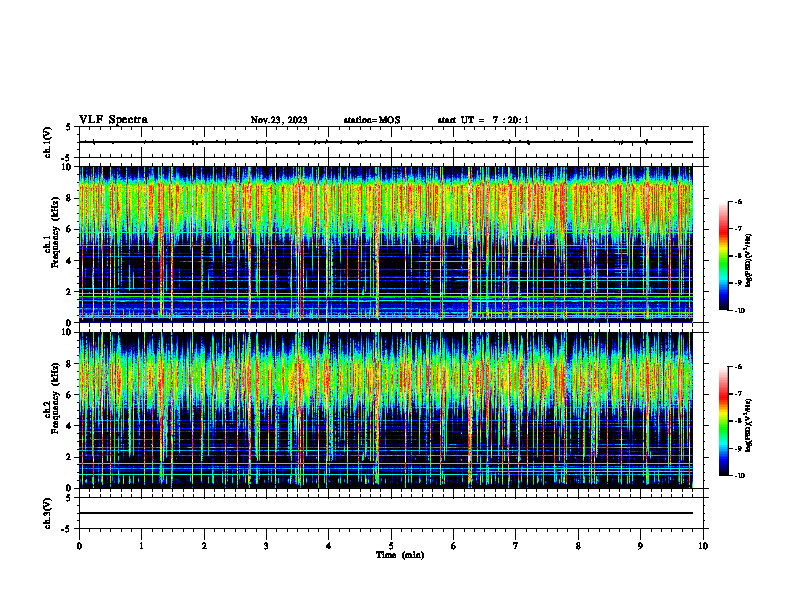The height and width of the screenshot is (612, 792).
Task: Select the "station=MOS" header text
Action: point(372,120)
